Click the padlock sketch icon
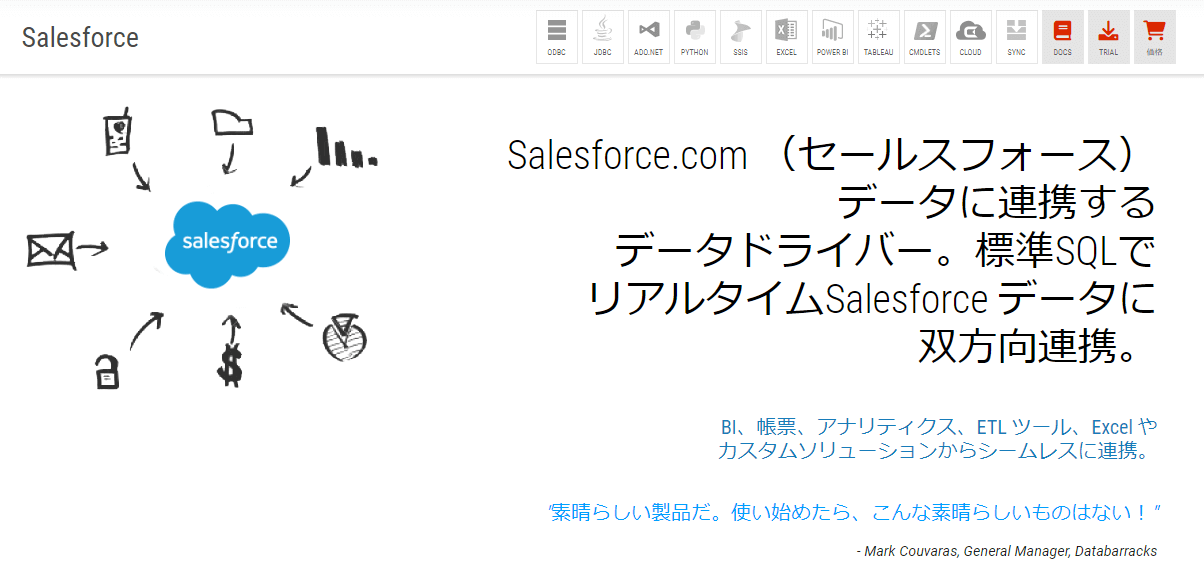1204x585 pixels. point(107,370)
